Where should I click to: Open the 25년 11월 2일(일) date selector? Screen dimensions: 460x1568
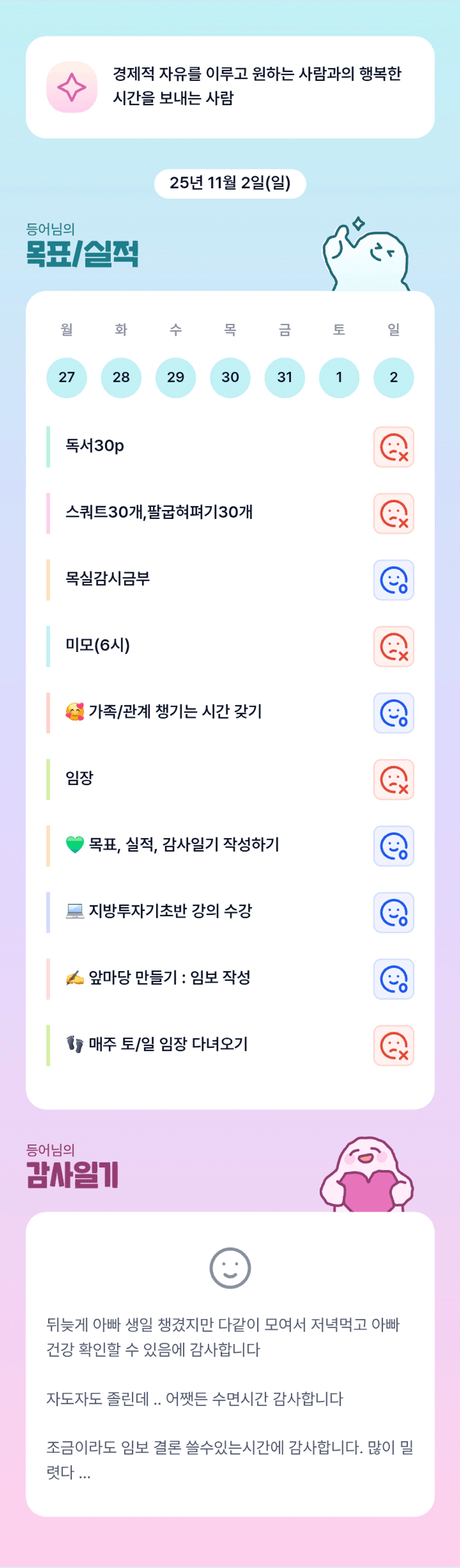230,183
